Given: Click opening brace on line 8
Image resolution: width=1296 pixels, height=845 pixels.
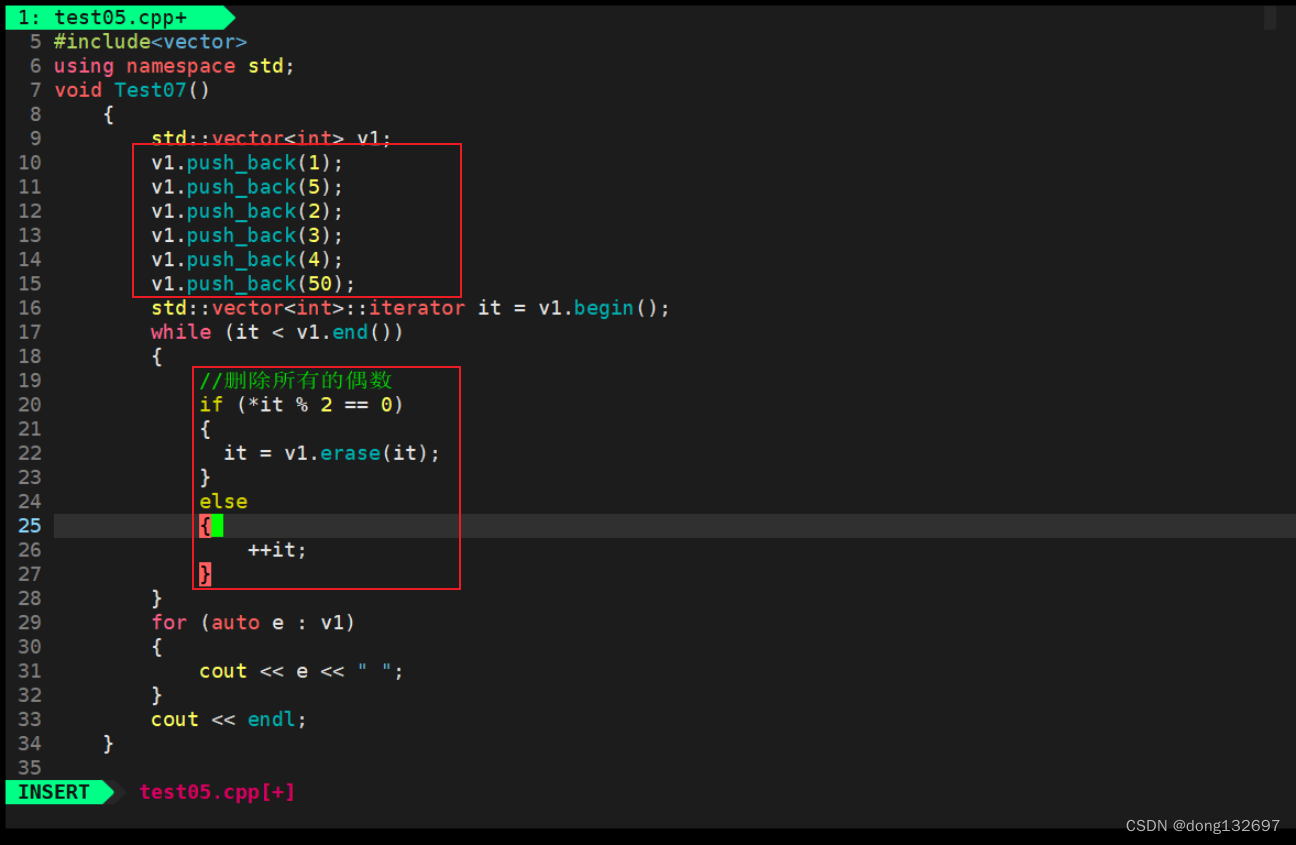Looking at the screenshot, I should point(108,114).
